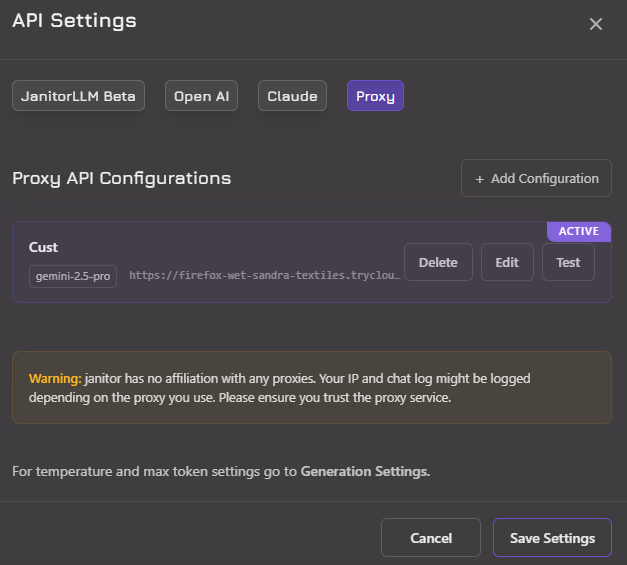The height and width of the screenshot is (565, 627).
Task: Delete the Cust proxy configuration
Action: click(x=438, y=262)
